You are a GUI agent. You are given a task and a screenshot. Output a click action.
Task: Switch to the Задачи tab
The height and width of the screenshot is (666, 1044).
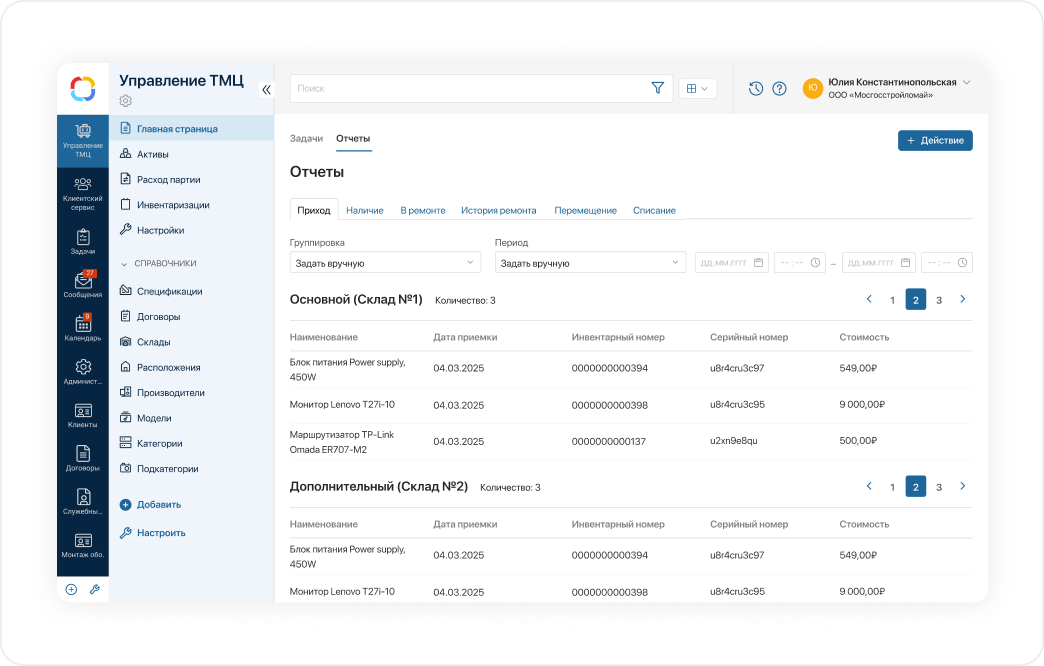(306, 138)
